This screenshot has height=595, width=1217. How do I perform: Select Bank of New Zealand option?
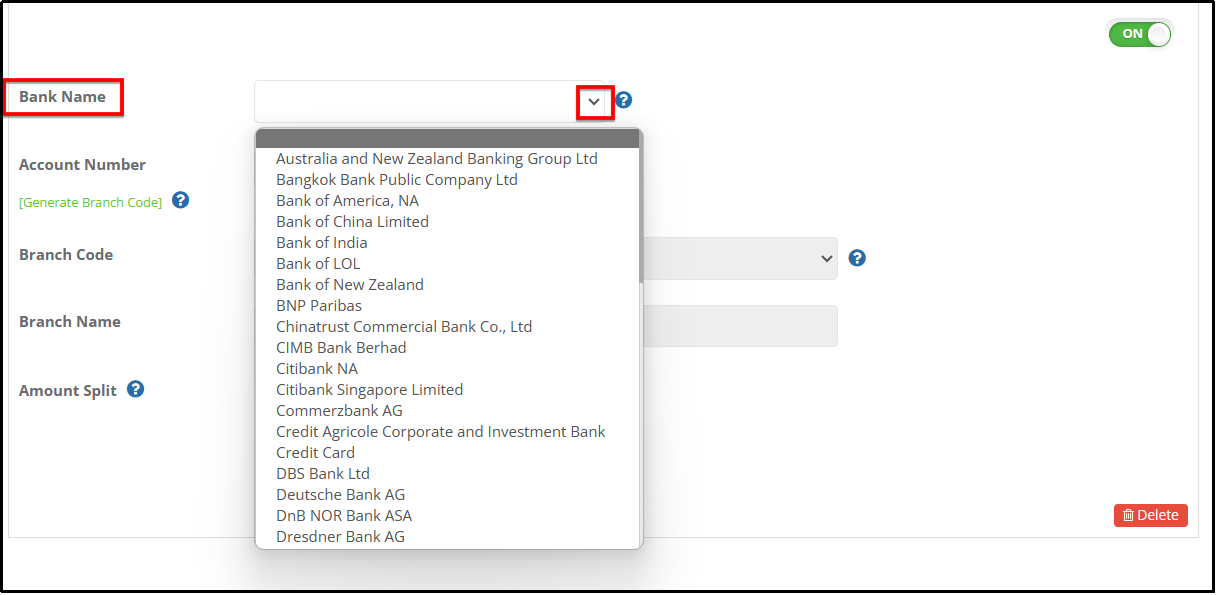(x=349, y=285)
